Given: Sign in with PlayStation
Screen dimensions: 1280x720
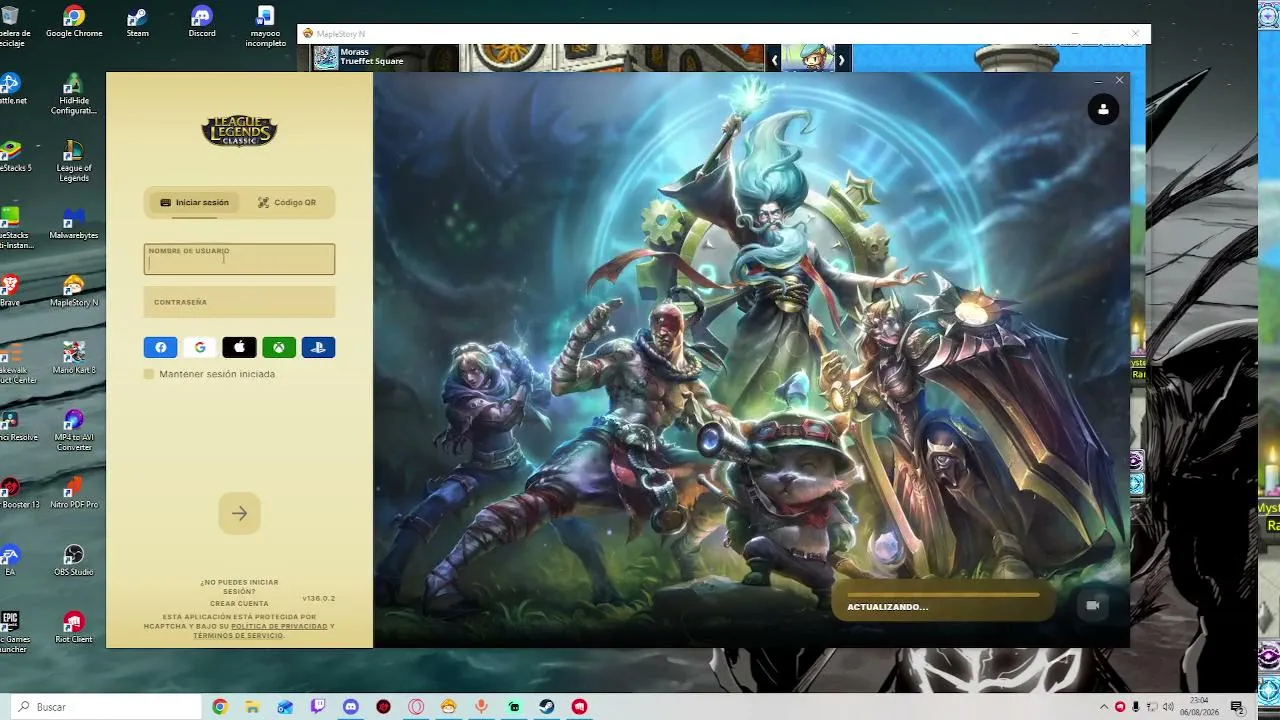Looking at the screenshot, I should [318, 347].
